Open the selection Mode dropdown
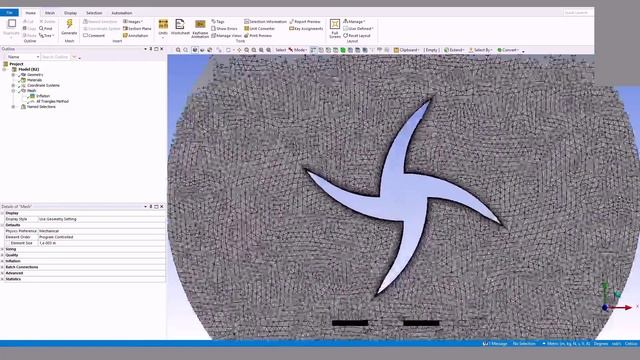 point(298,50)
